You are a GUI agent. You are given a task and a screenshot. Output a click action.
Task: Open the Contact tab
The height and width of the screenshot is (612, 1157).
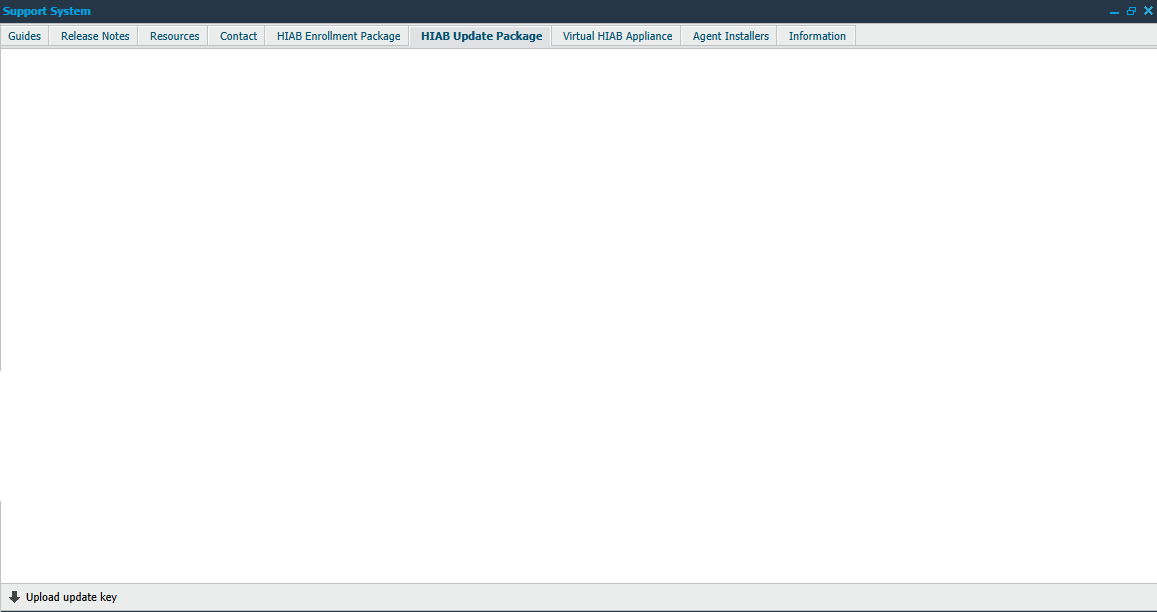tap(237, 35)
